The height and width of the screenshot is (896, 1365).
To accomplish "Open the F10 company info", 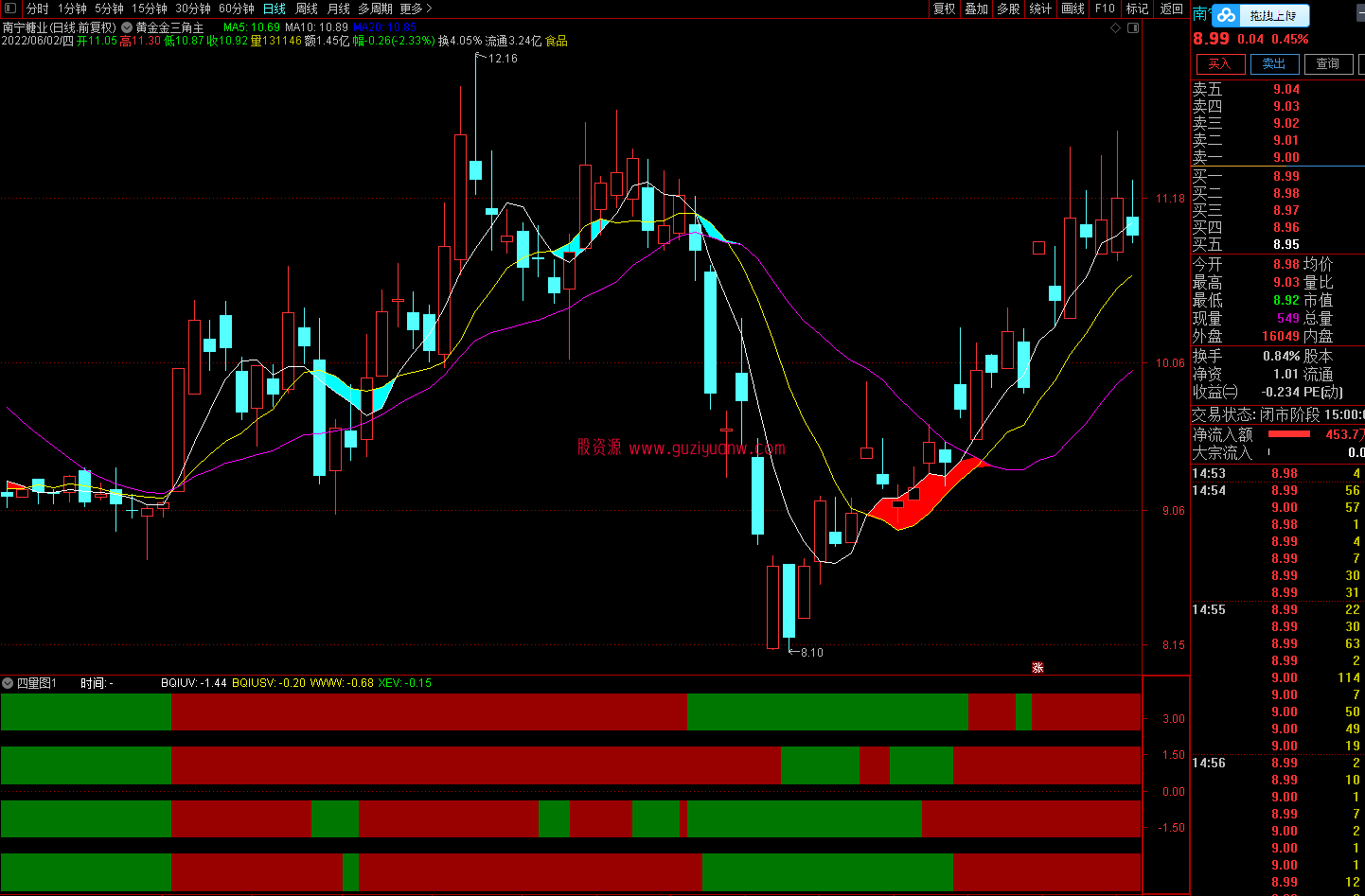I will pyautogui.click(x=1105, y=9).
